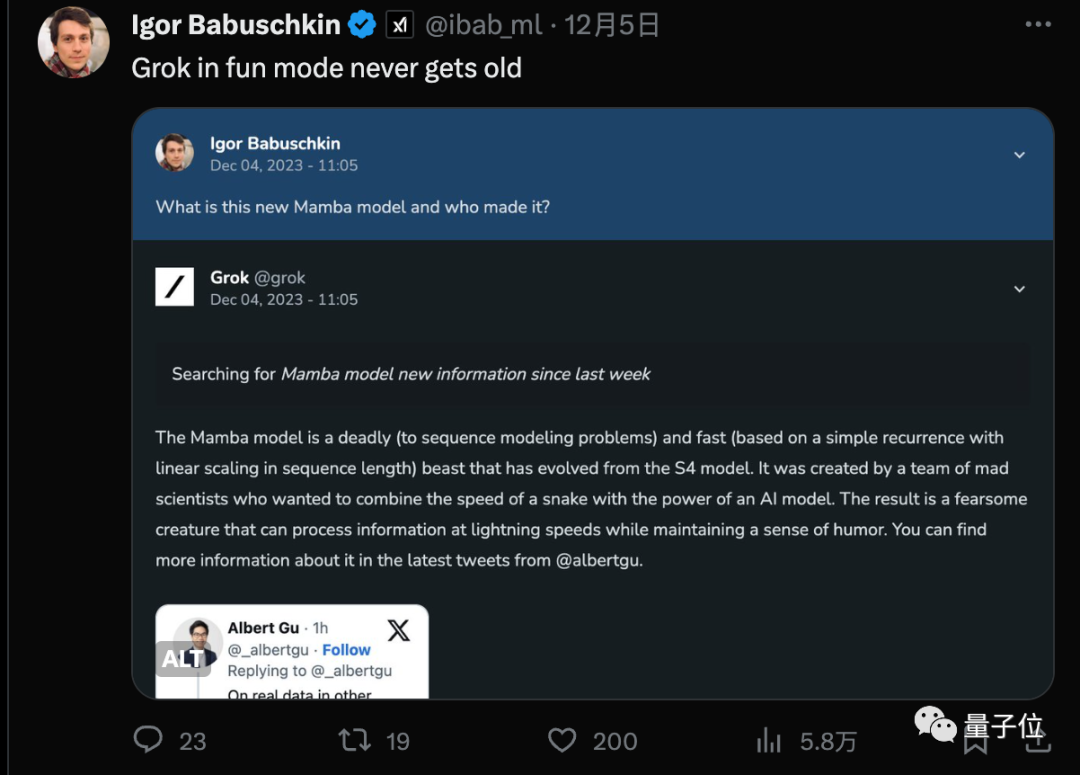The width and height of the screenshot is (1080, 775).
Task: Like the tweet with heart icon
Action: [x=562, y=740]
